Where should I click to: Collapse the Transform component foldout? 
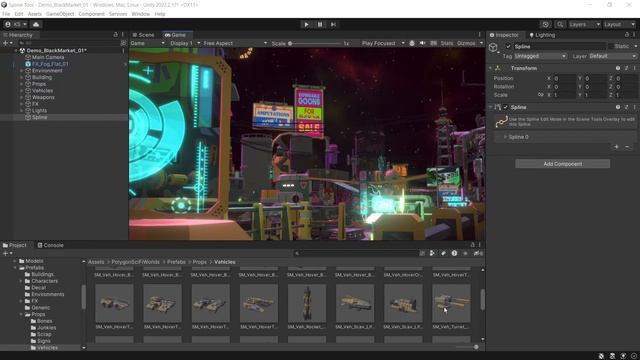(491, 68)
